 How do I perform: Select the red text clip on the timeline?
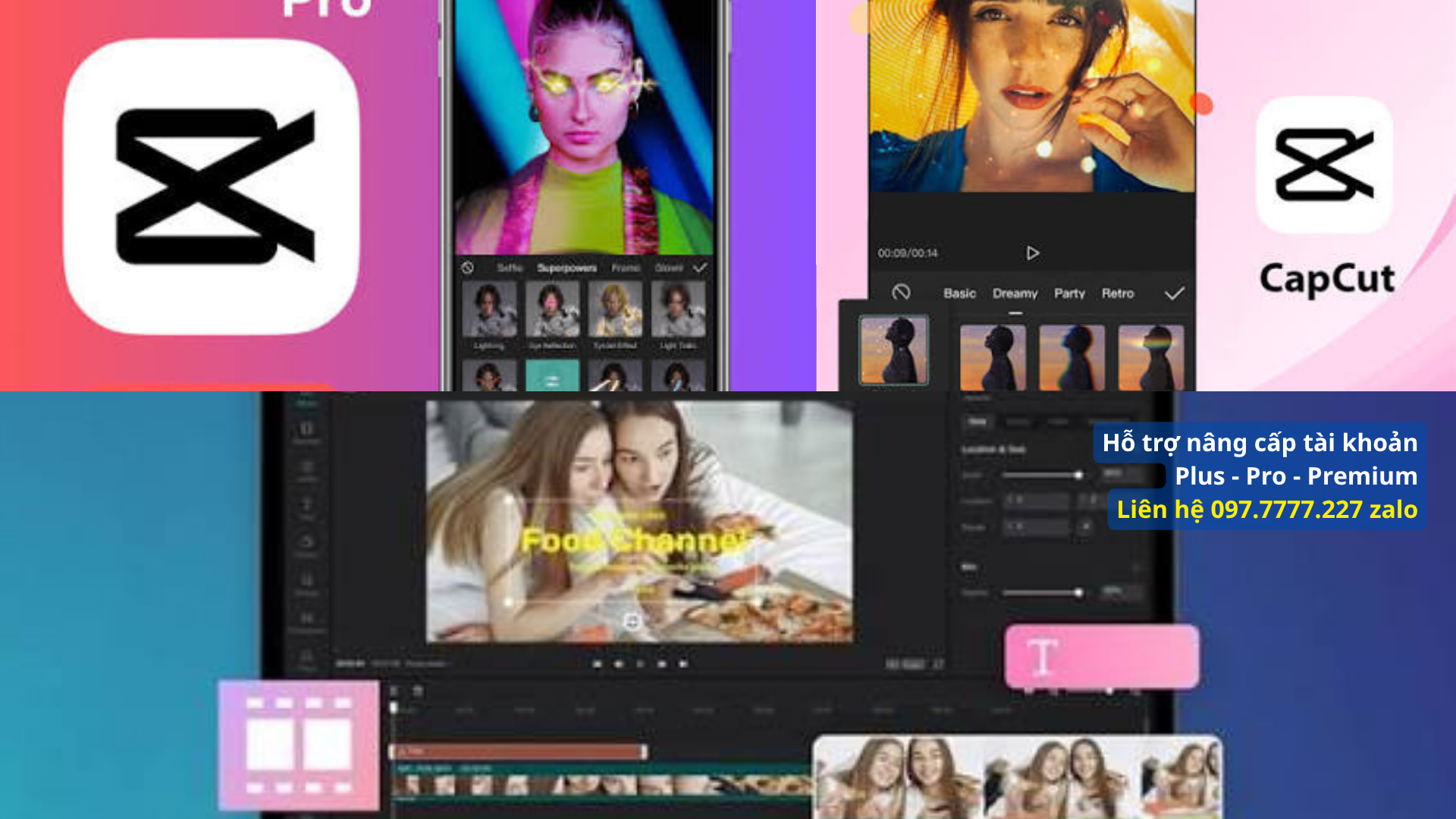(518, 752)
